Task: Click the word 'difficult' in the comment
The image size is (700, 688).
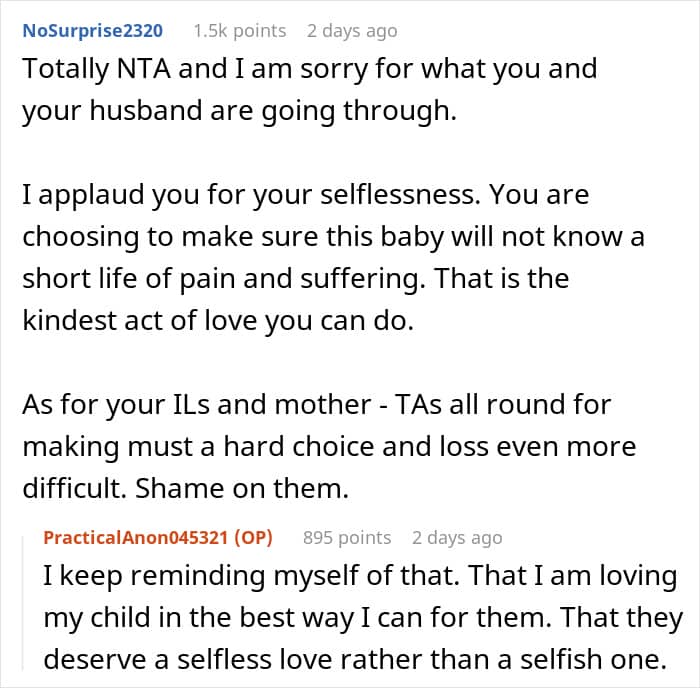Action: (x=74, y=488)
